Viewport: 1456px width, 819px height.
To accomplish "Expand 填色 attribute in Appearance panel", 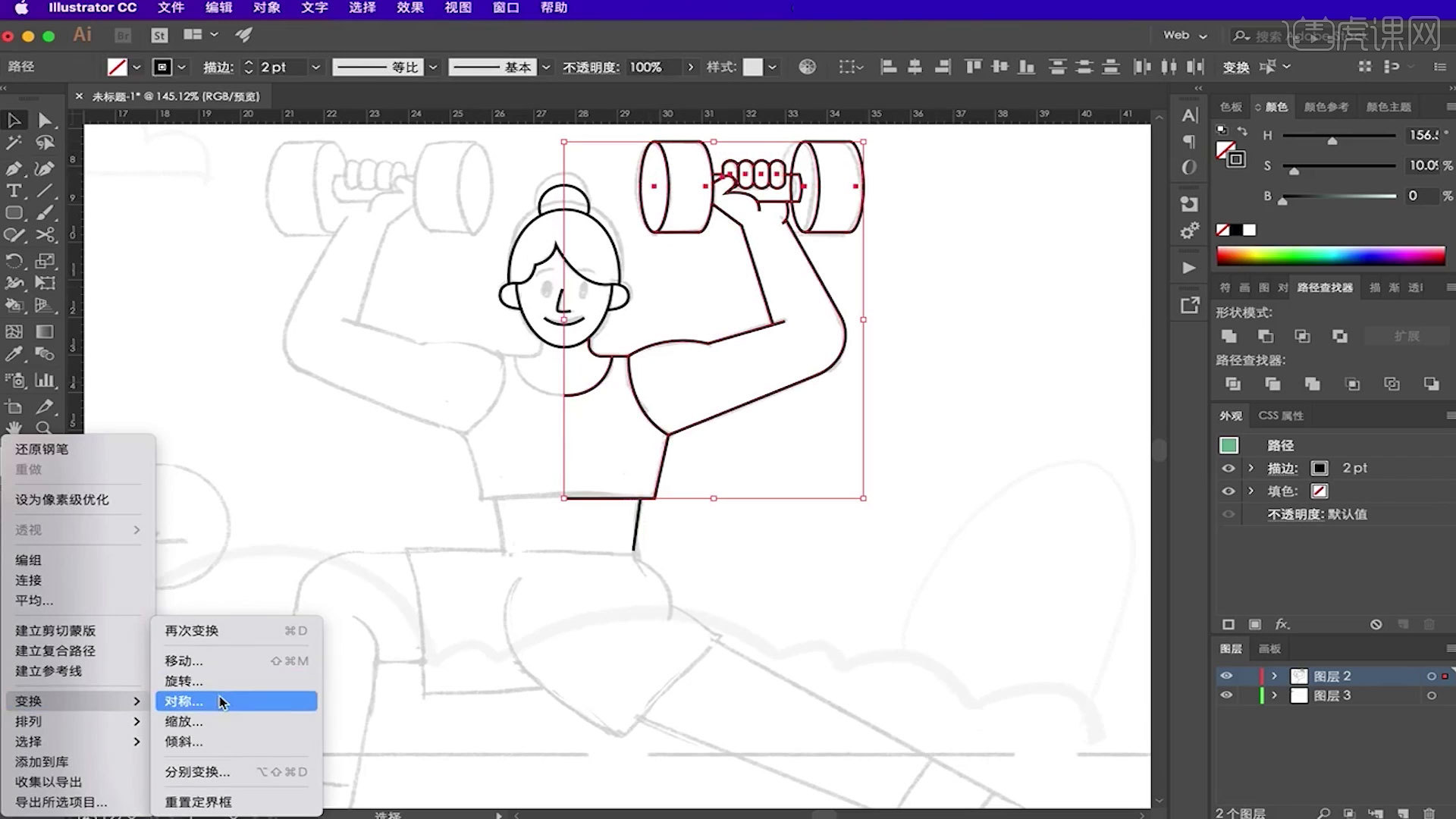I will click(1251, 491).
